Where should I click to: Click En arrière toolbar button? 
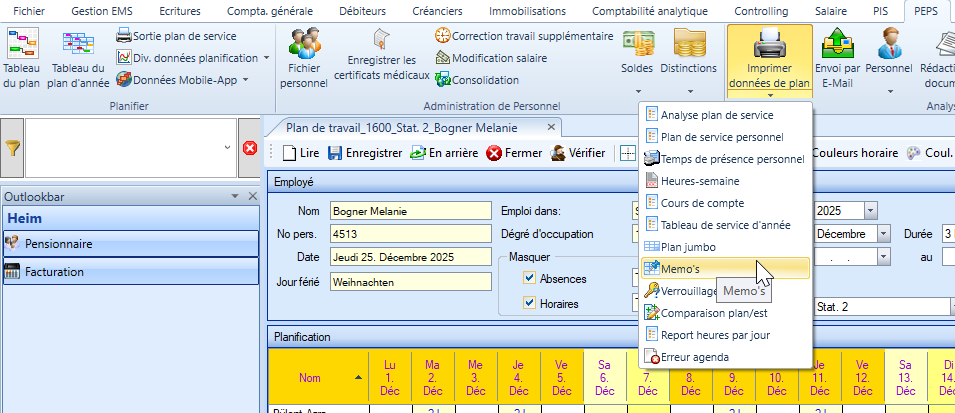click(444, 154)
